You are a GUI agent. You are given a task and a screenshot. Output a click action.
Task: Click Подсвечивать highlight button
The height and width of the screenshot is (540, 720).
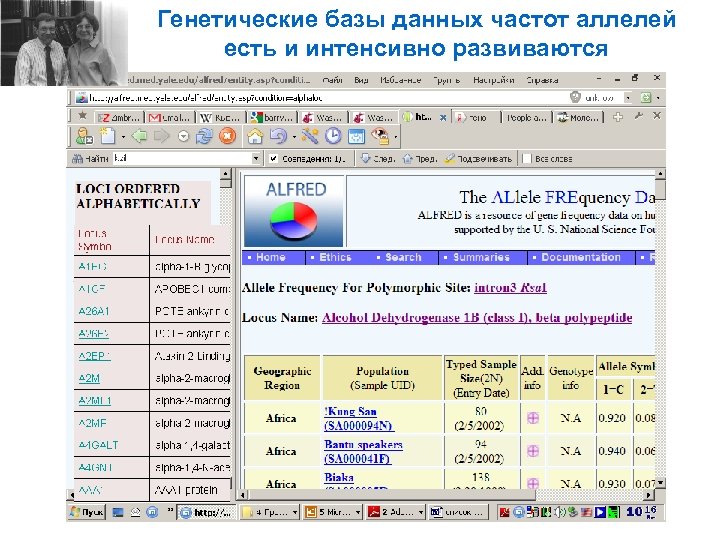coord(478,159)
